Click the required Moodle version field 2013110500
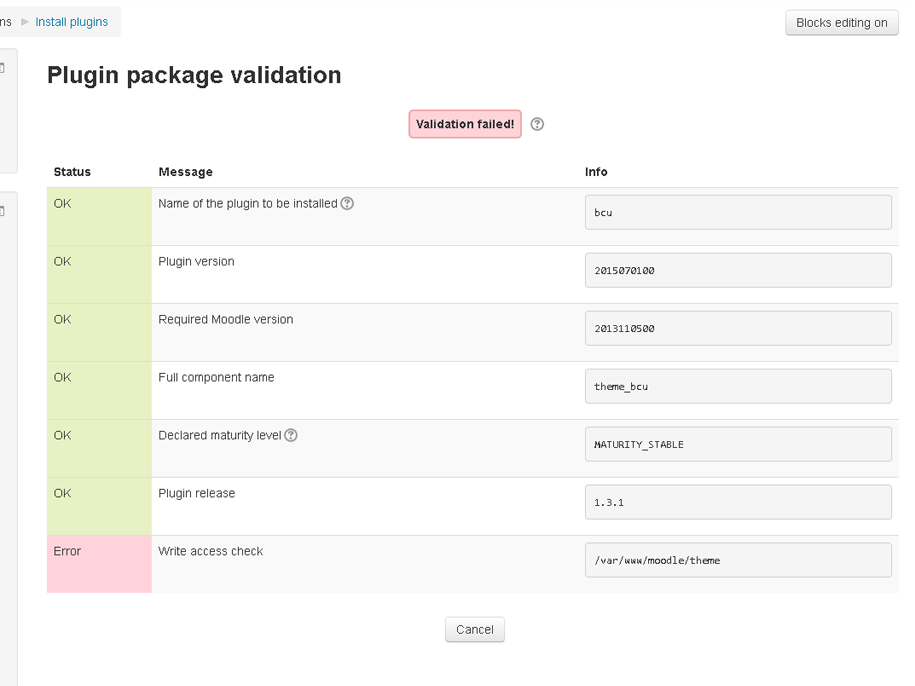The image size is (915, 686). pyautogui.click(x=737, y=328)
